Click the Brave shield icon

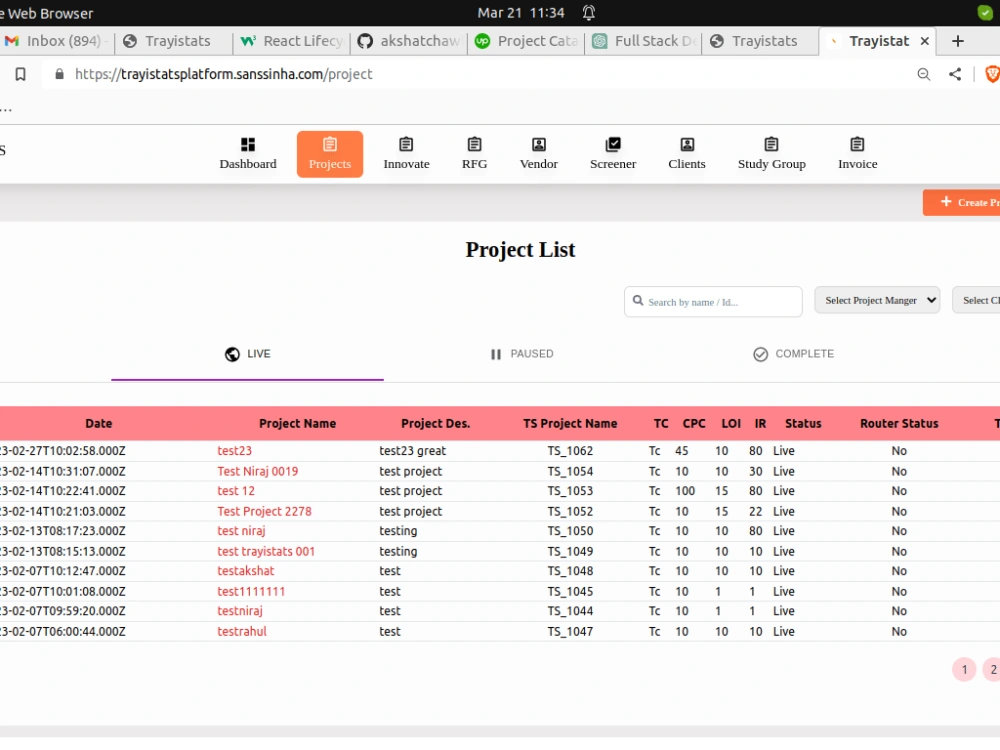point(992,75)
